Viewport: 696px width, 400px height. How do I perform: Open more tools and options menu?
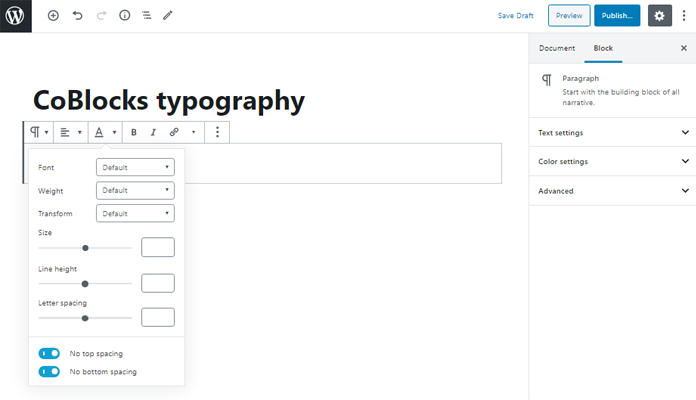pyautogui.click(x=684, y=16)
